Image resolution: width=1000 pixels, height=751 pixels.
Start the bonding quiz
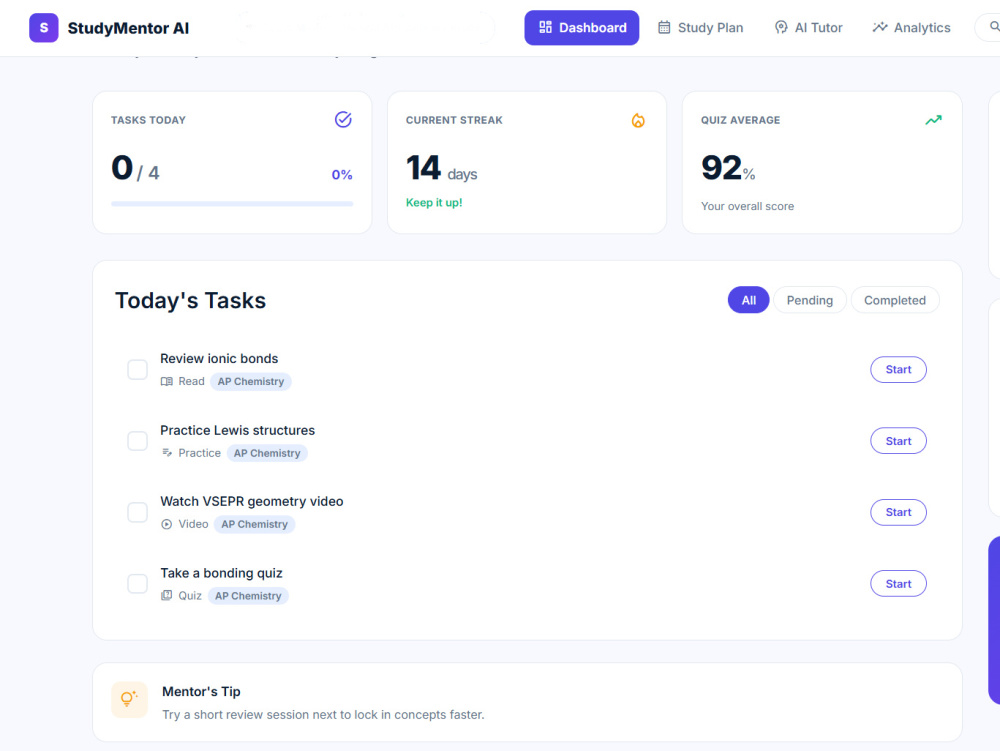(x=898, y=584)
